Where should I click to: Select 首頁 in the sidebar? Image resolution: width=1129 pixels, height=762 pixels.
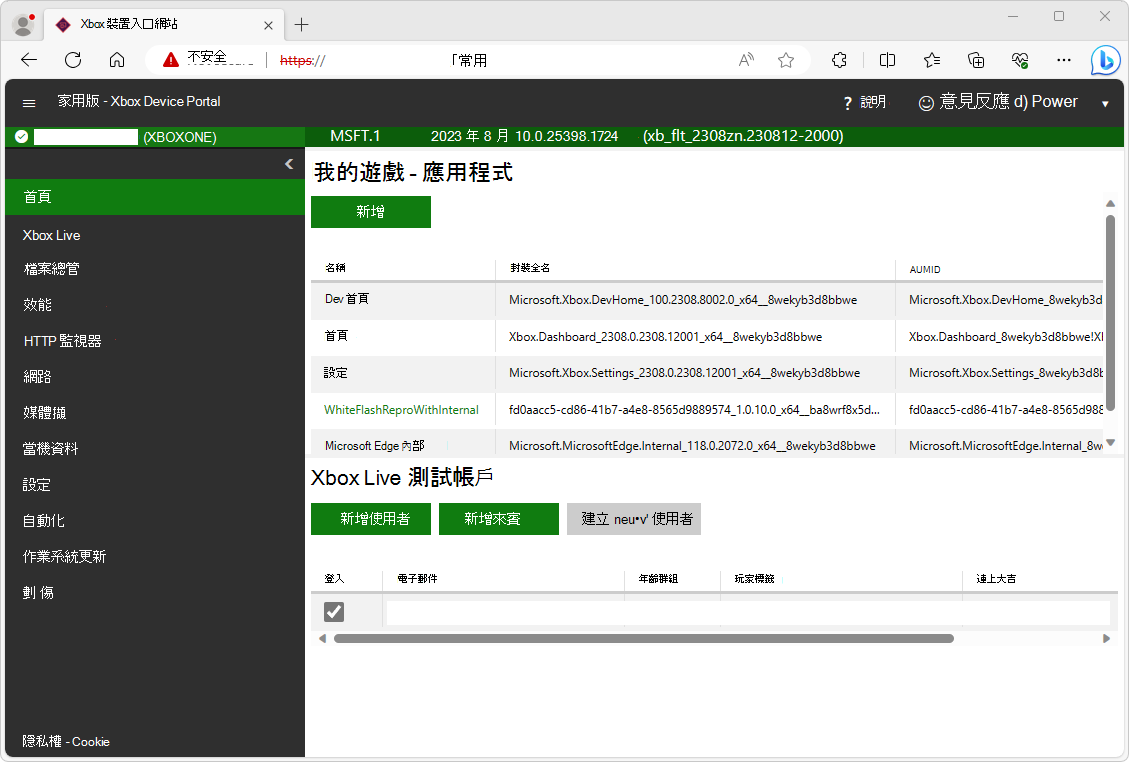(155, 197)
